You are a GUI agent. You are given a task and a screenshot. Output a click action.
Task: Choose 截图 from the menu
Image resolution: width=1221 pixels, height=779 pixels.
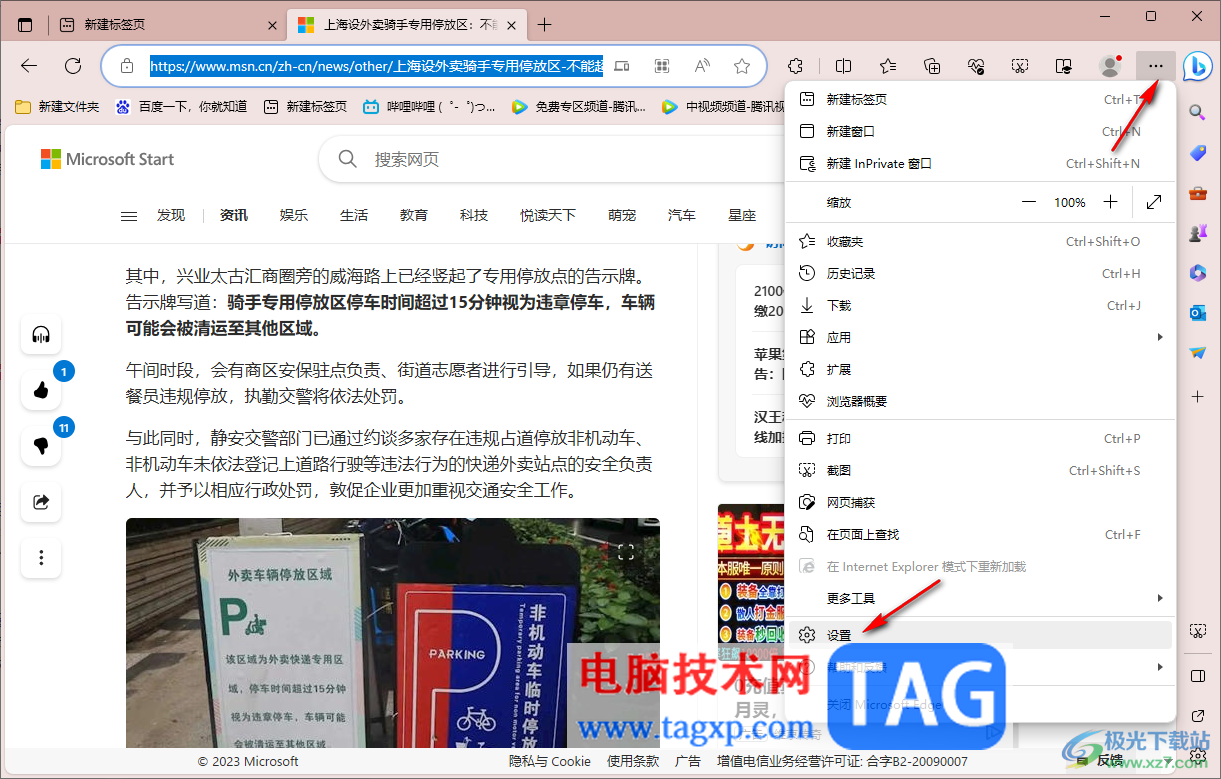point(981,470)
